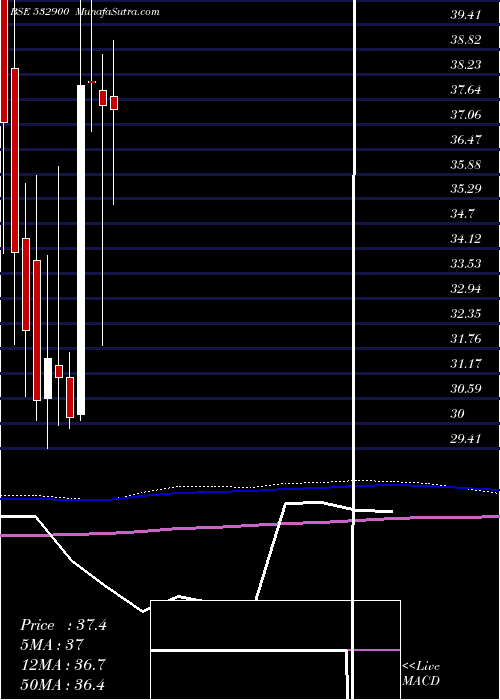Click the 34.12 price axis label
Image resolution: width=500 pixels, height=700 pixels.
tap(465, 239)
